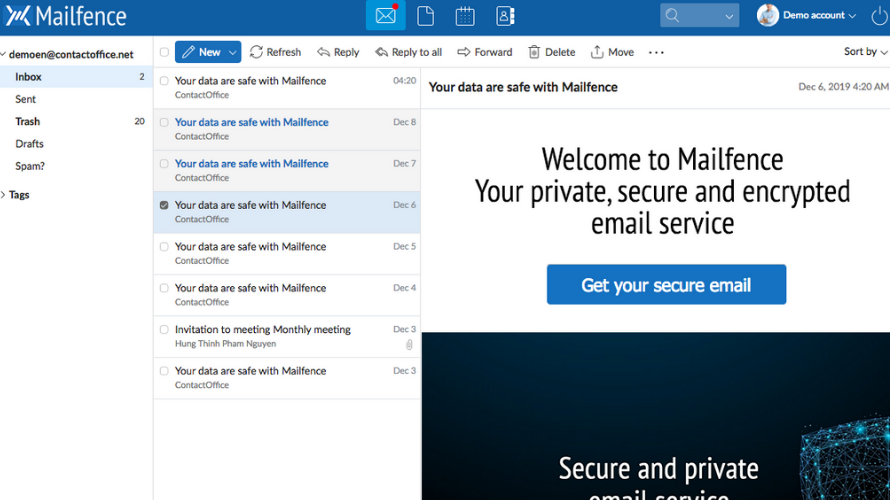Click the Move toolbar button
Viewport: 890px width, 500px height.
612,52
